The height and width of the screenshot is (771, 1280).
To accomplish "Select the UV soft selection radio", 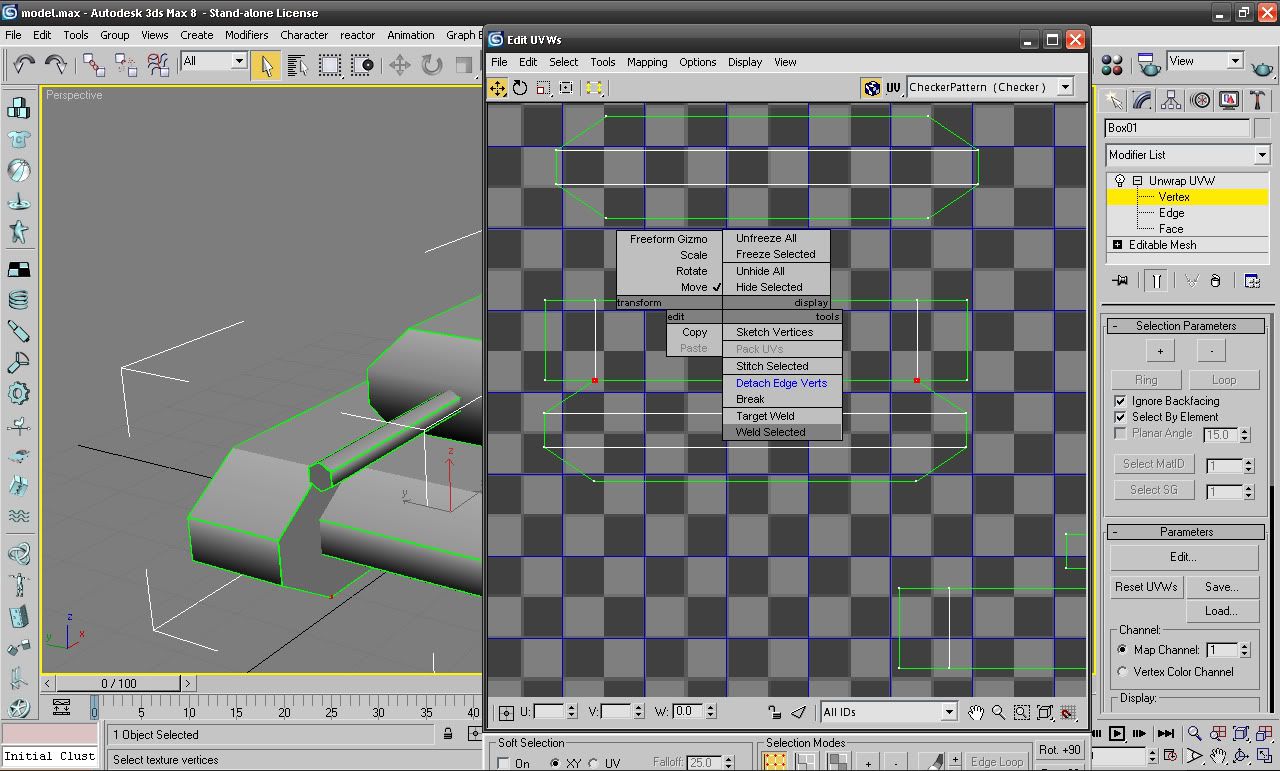I will click(593, 763).
